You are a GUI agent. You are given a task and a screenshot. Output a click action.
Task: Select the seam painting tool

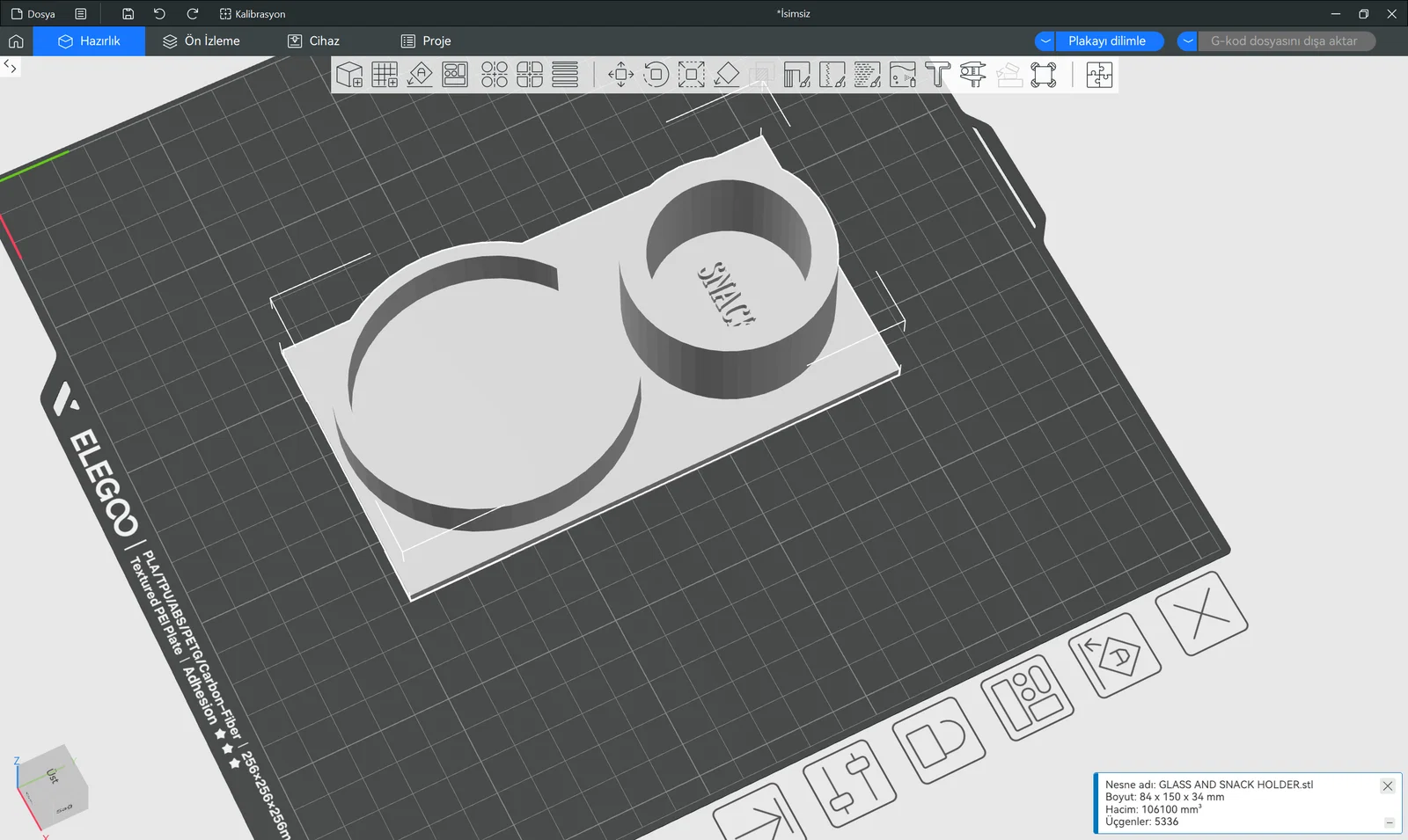pyautogui.click(x=832, y=75)
